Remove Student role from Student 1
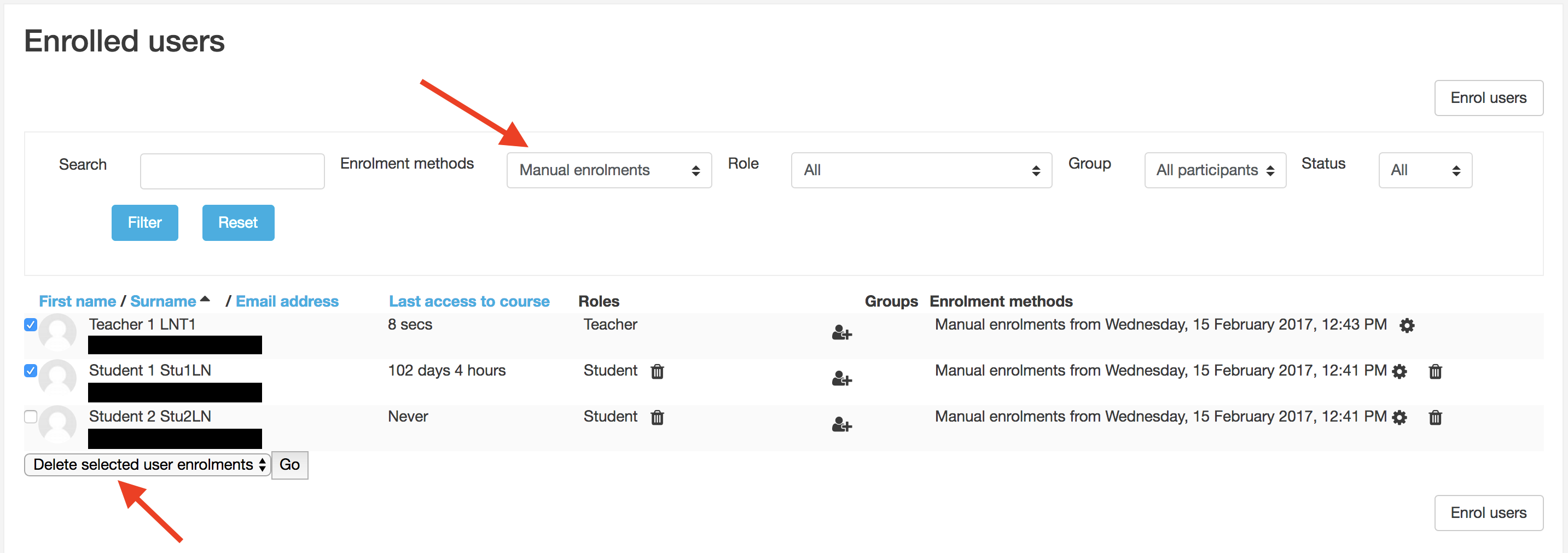Viewport: 1568px width, 553px height. coord(658,371)
